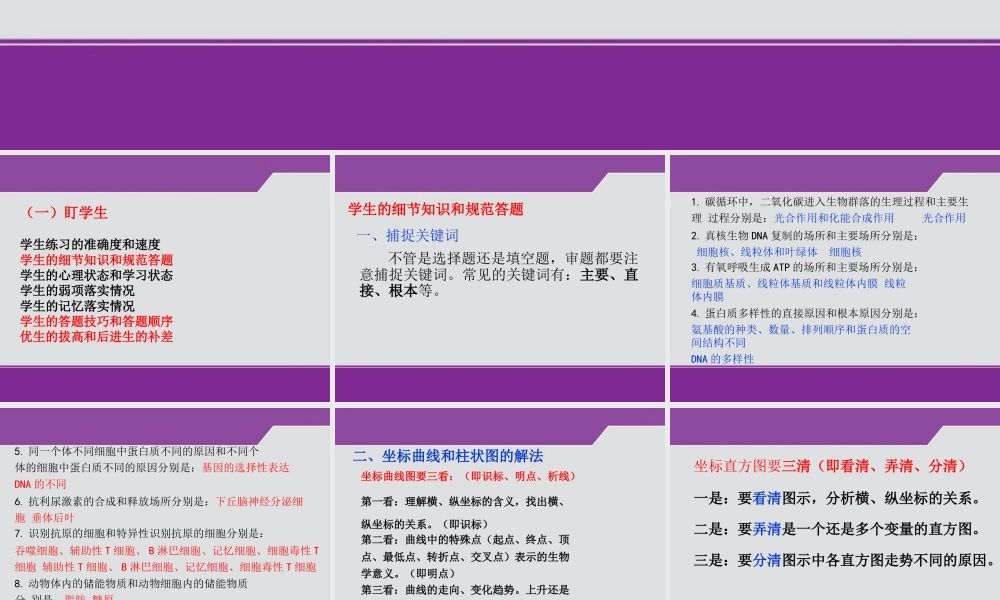
Task: Click question 3 about 有氧呼吸生成ATP的场所
Action: pos(804,267)
